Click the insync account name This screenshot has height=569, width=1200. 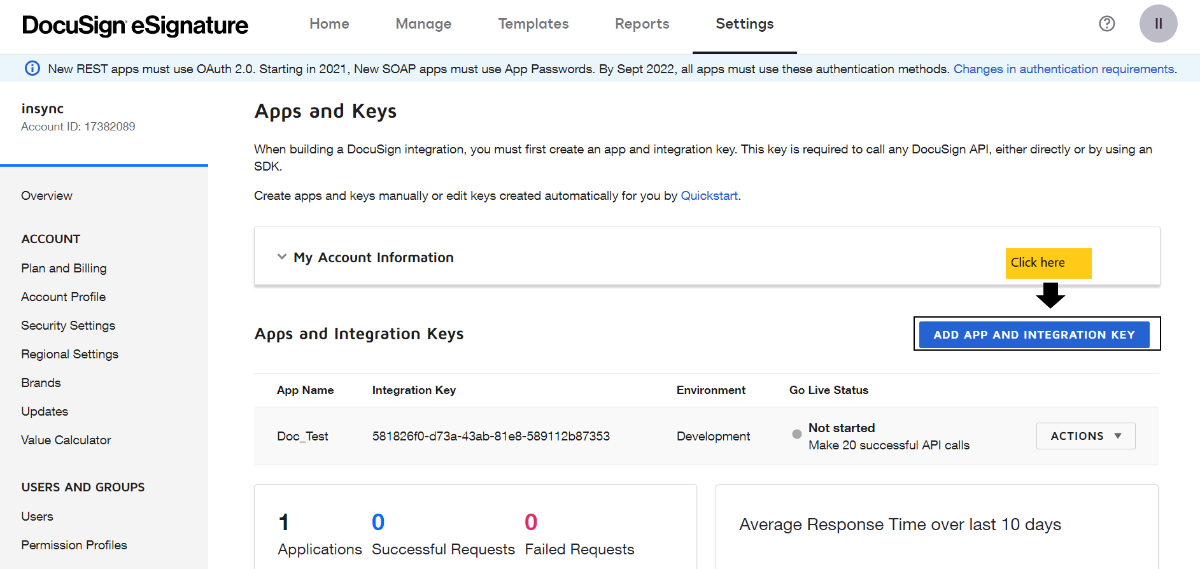click(43, 108)
